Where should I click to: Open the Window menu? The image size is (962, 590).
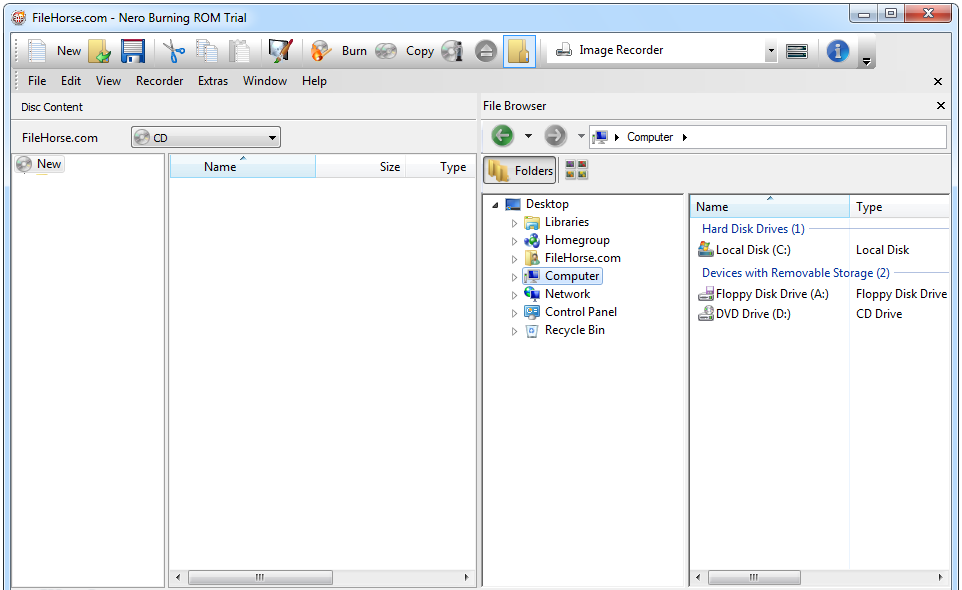264,81
